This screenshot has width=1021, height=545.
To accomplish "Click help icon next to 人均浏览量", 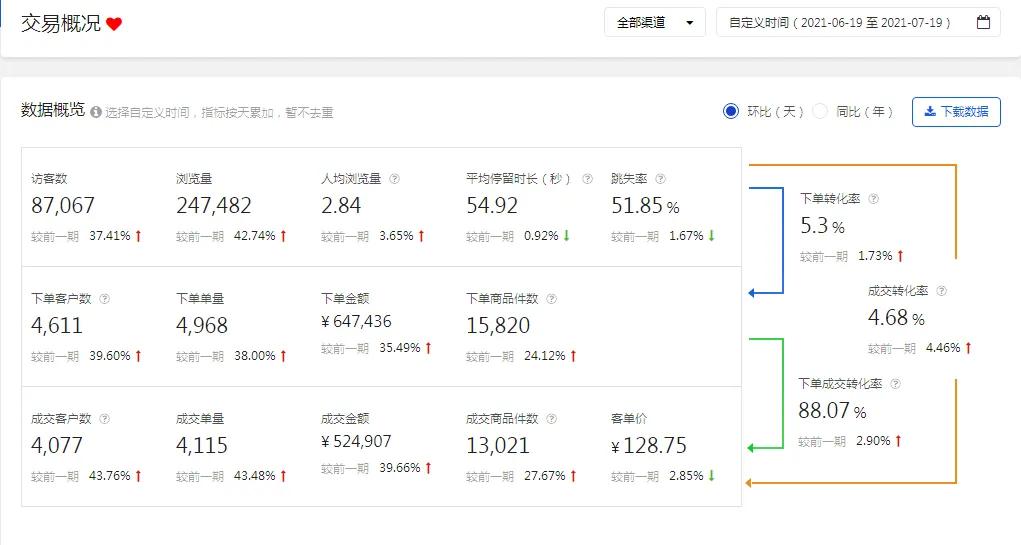I will click(394, 178).
